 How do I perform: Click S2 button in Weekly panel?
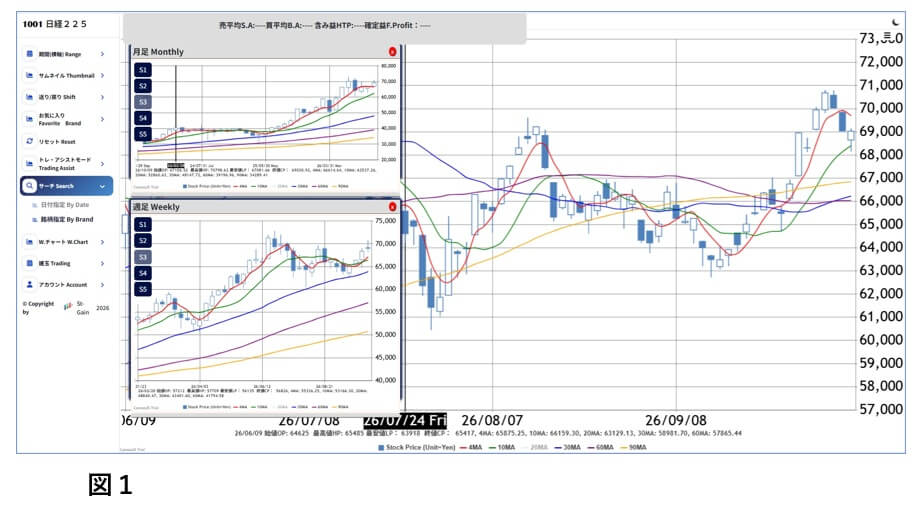tap(143, 241)
